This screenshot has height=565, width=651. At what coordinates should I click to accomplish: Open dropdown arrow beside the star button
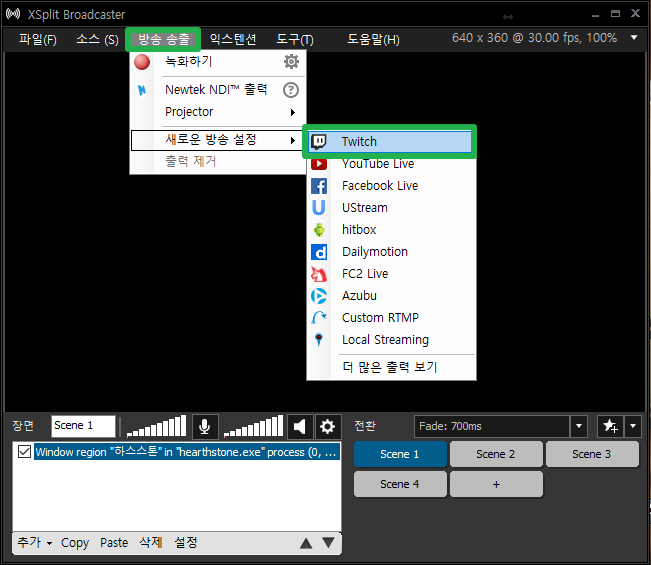(x=633, y=426)
